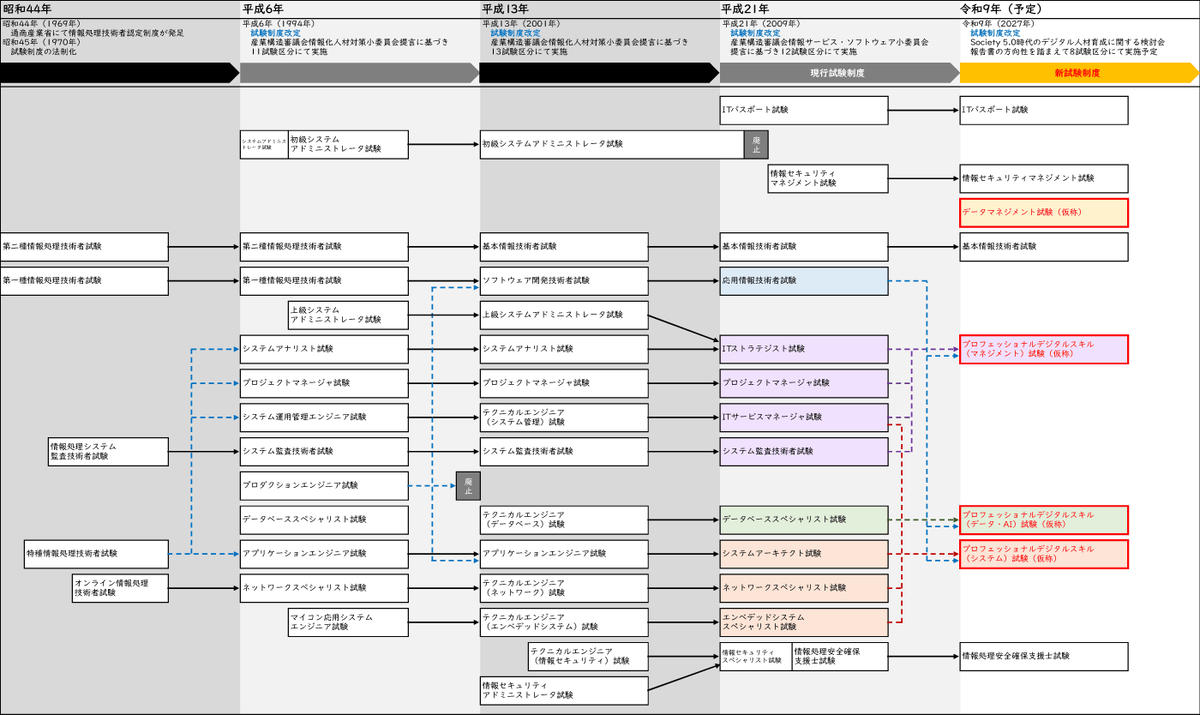The width and height of the screenshot is (1200, 715).
Task: Click 情報処理システム監査技術者試験 box
Action: click(109, 451)
